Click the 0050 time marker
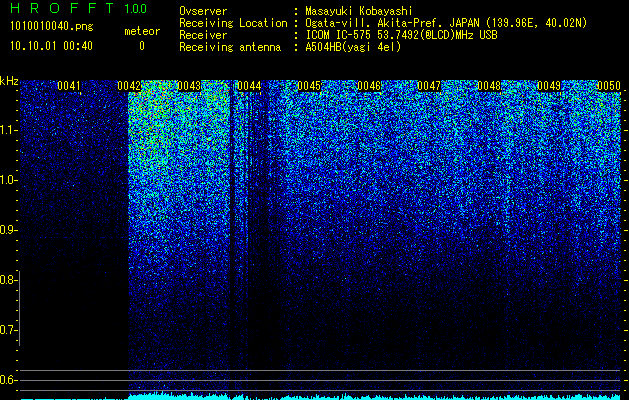Image resolution: width=629 pixels, height=400 pixels. 609,86
